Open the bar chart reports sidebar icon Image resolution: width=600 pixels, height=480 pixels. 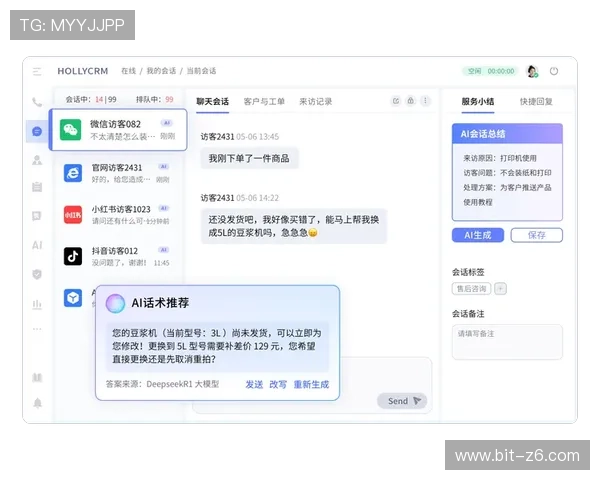(x=37, y=304)
